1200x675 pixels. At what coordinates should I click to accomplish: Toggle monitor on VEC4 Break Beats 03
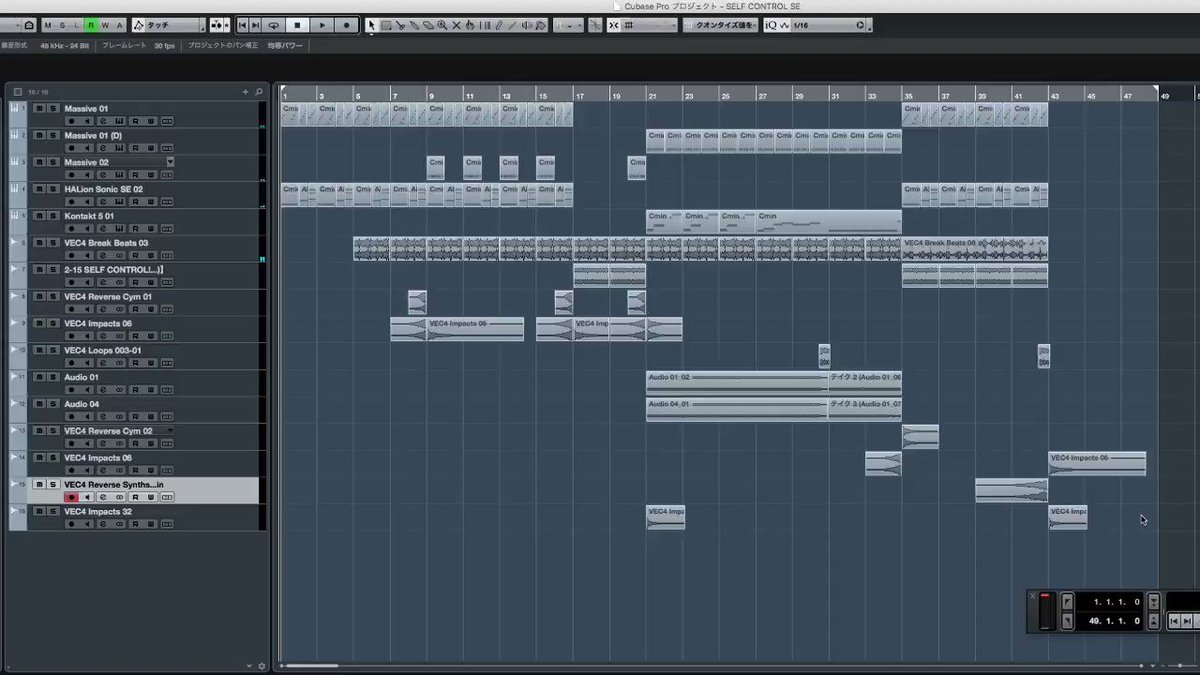pos(87,256)
